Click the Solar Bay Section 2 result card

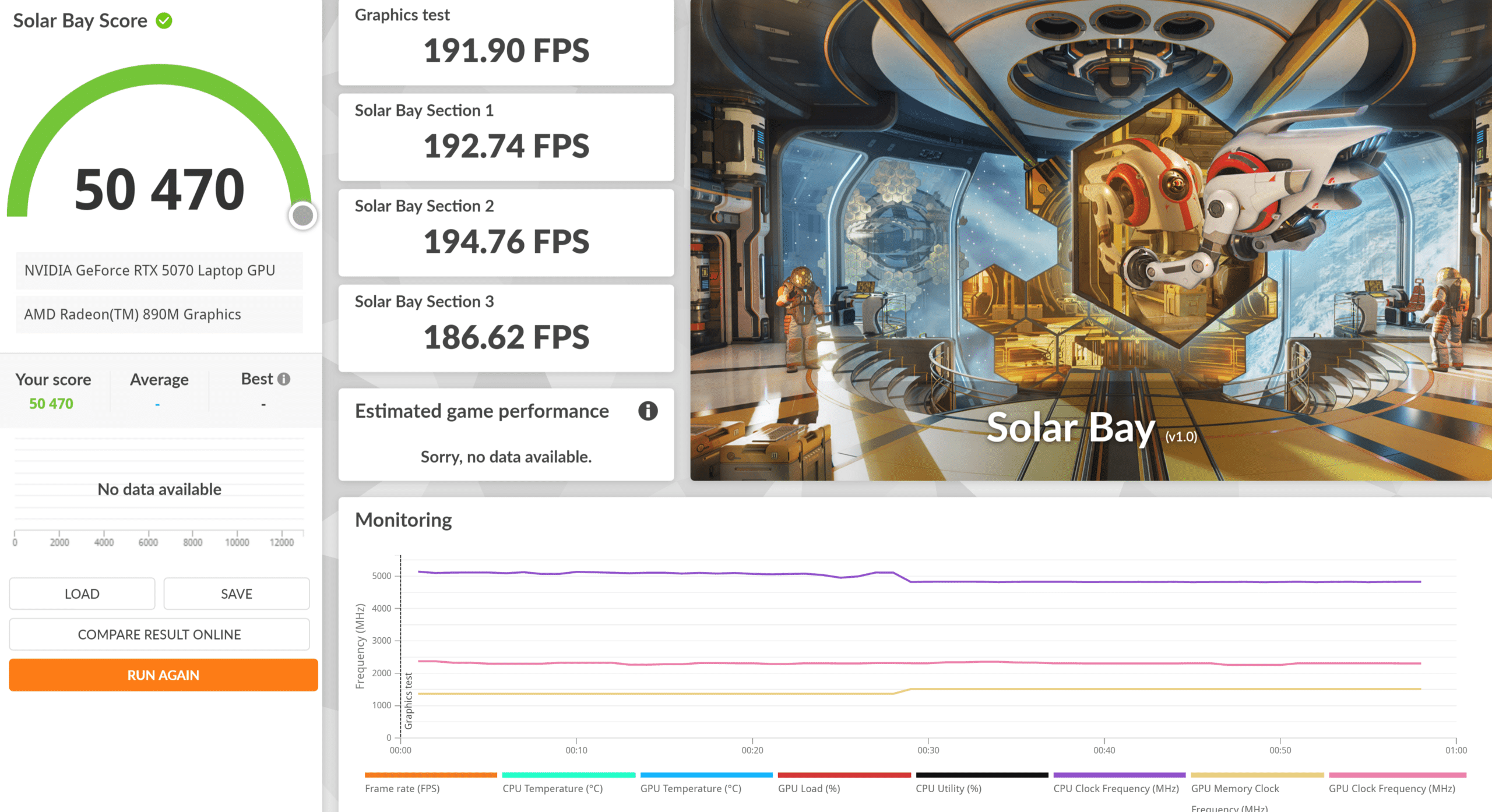point(506,232)
